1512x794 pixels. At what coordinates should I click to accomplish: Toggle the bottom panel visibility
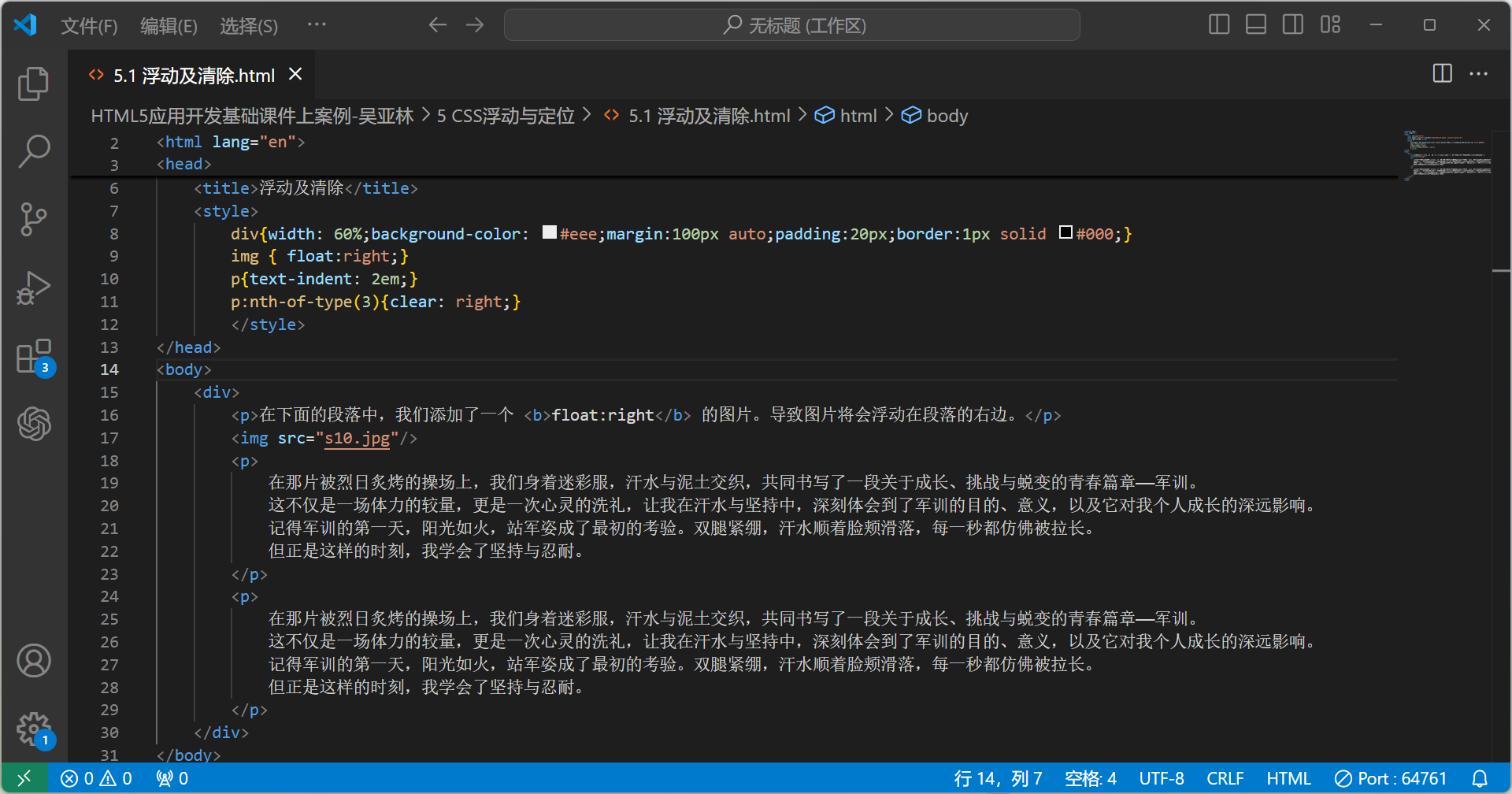[x=1255, y=25]
